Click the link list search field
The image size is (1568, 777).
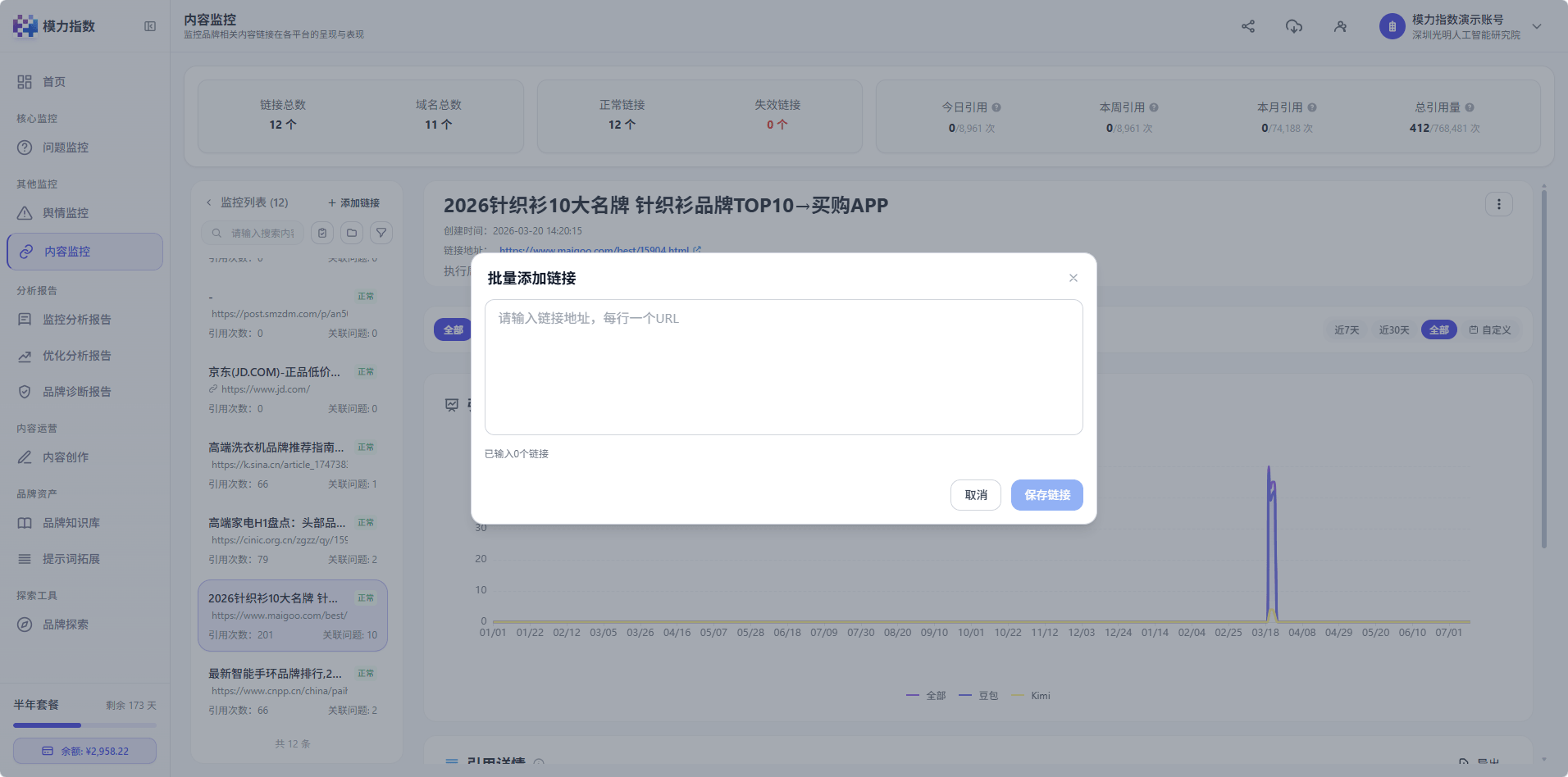253,233
